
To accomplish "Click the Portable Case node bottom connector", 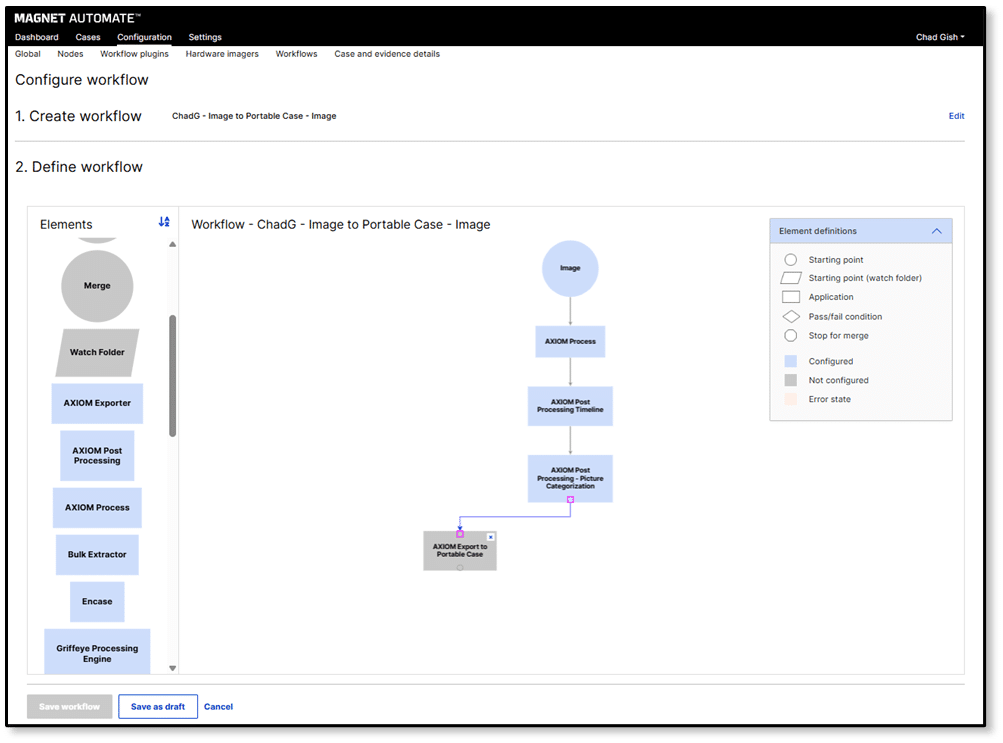I will 460,568.
